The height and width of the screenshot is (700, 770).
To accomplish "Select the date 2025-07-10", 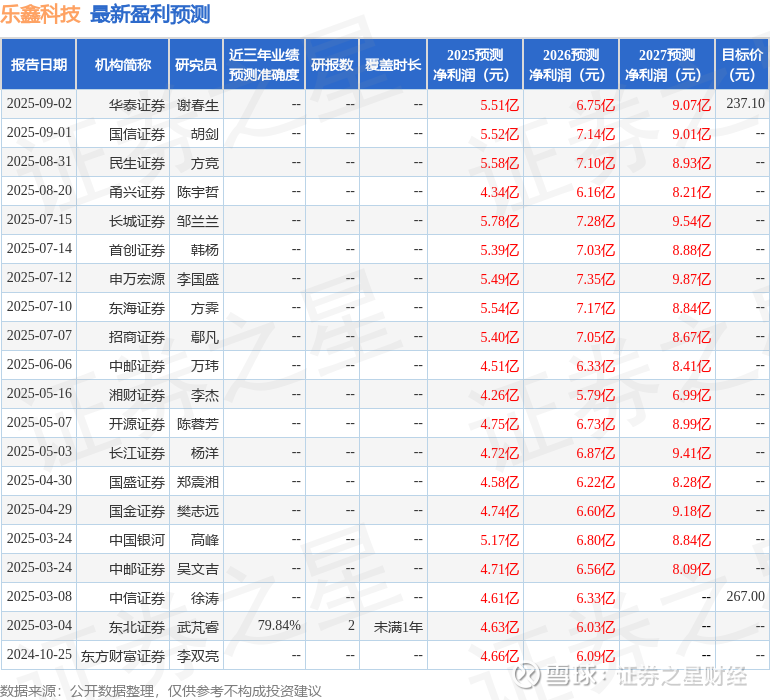I will click(39, 307).
